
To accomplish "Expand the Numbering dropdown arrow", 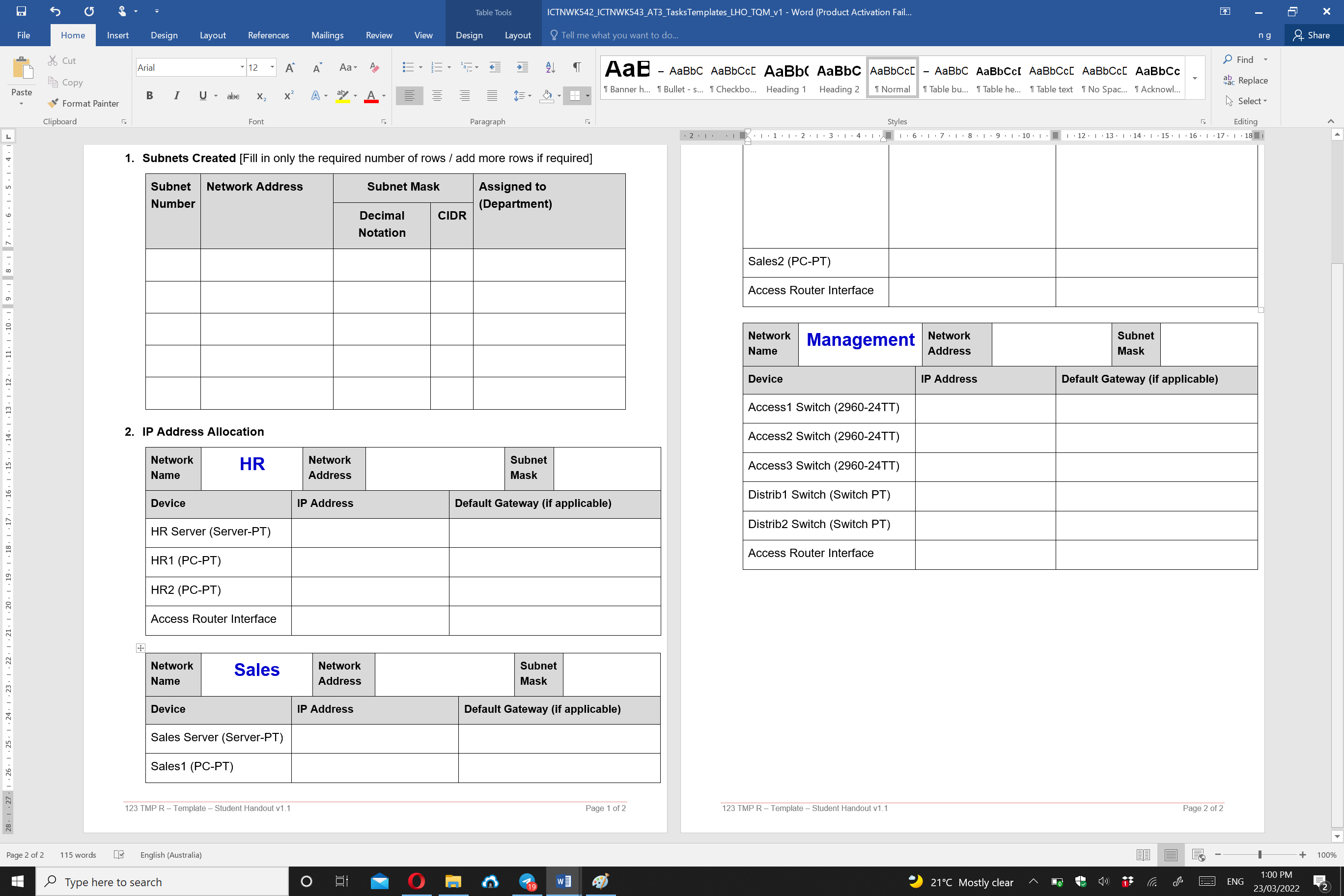I will pyautogui.click(x=449, y=67).
